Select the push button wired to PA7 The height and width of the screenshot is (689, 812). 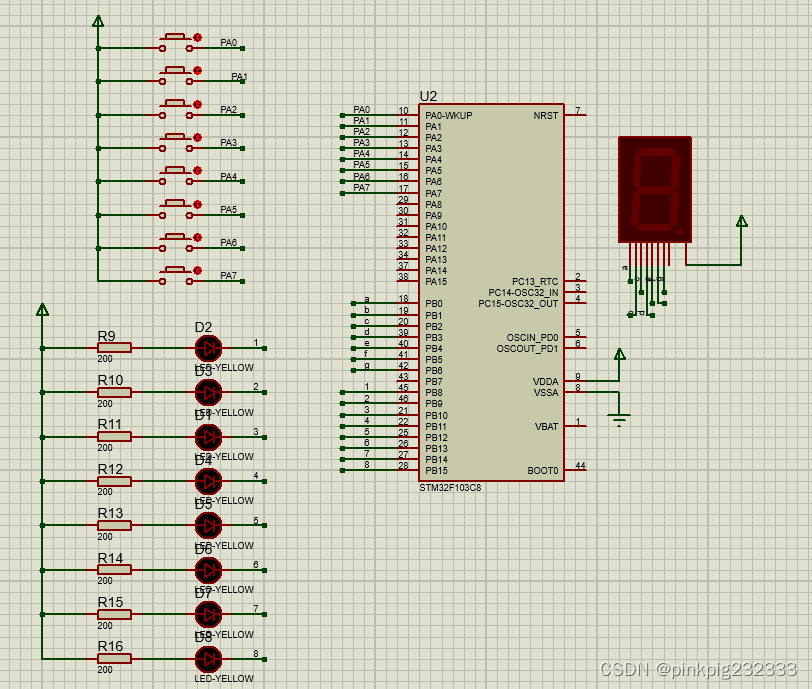(176, 276)
